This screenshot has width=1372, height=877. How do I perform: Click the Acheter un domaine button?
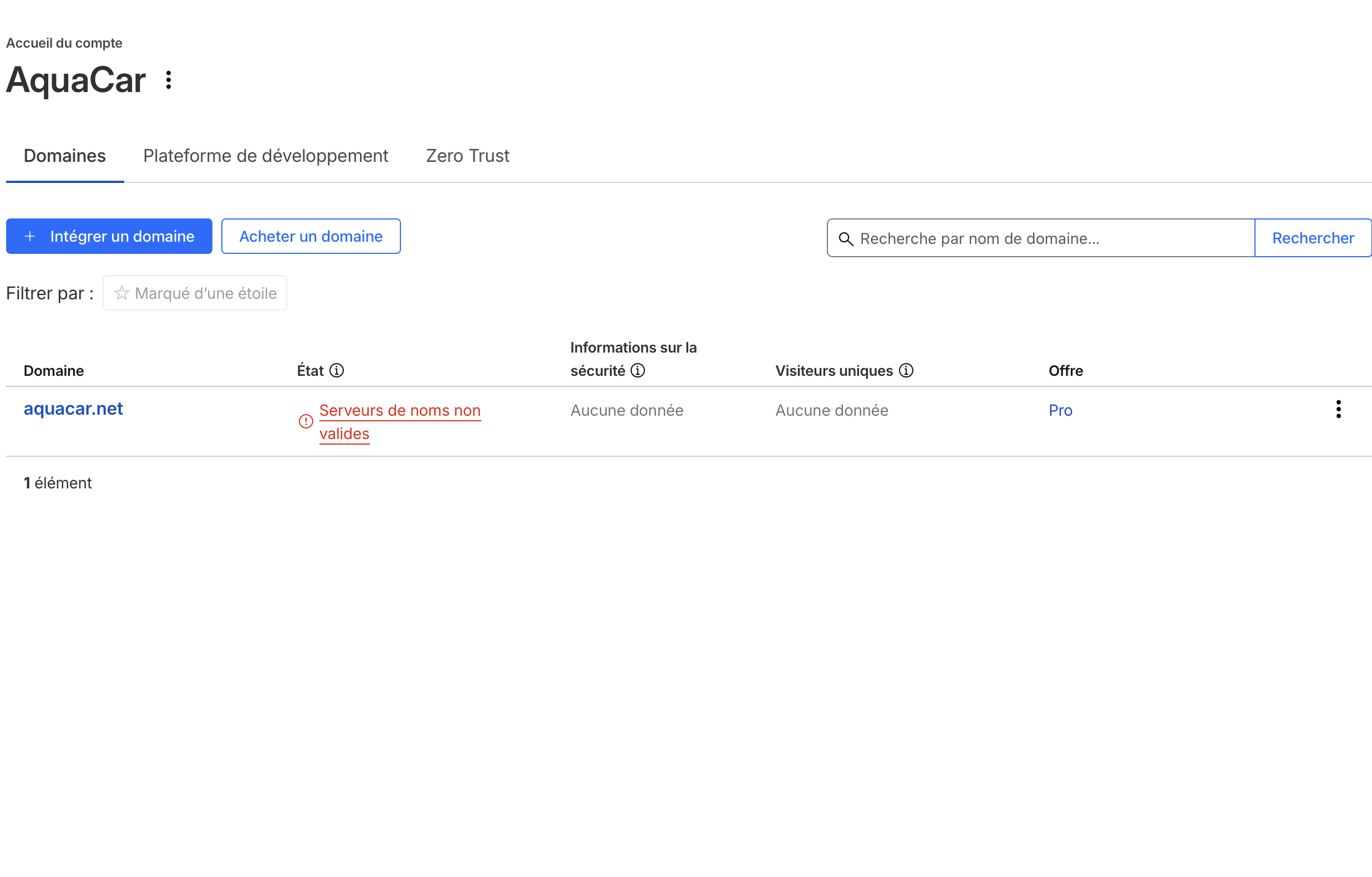coord(311,236)
